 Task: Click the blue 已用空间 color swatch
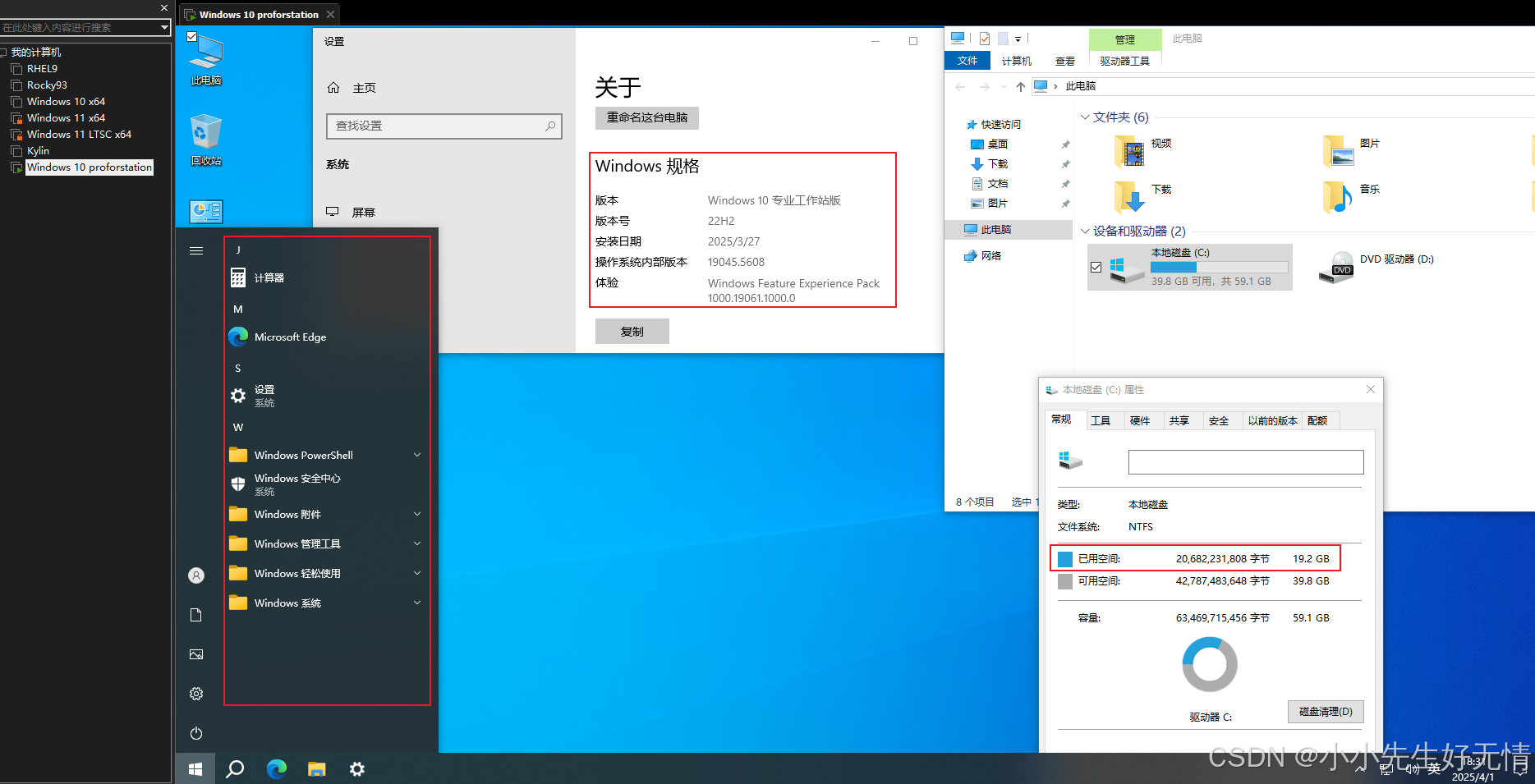(x=1065, y=558)
